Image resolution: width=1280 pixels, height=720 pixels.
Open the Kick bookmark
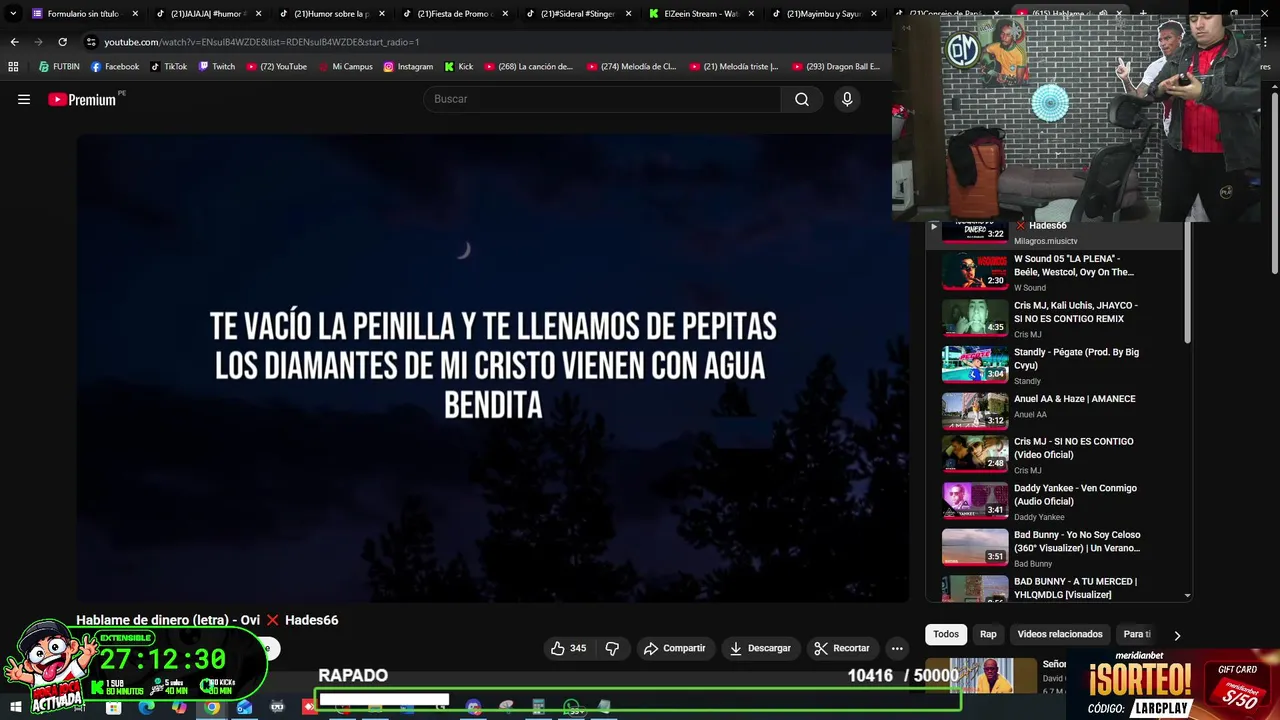tap(459, 66)
